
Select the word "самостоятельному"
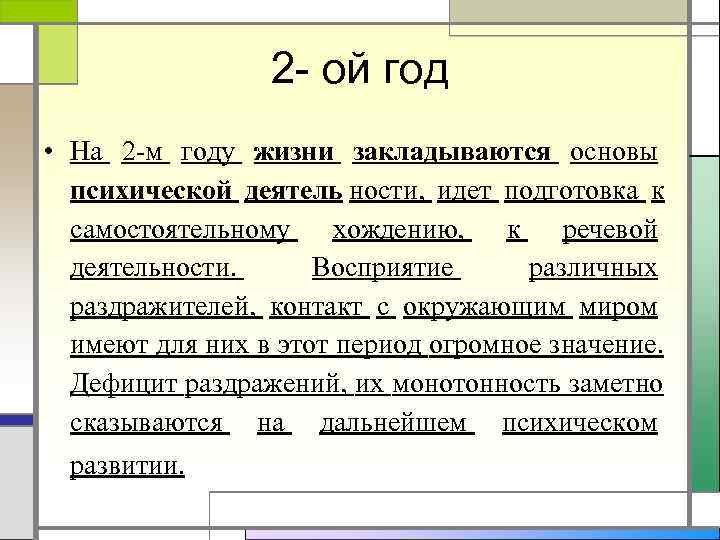[180, 231]
